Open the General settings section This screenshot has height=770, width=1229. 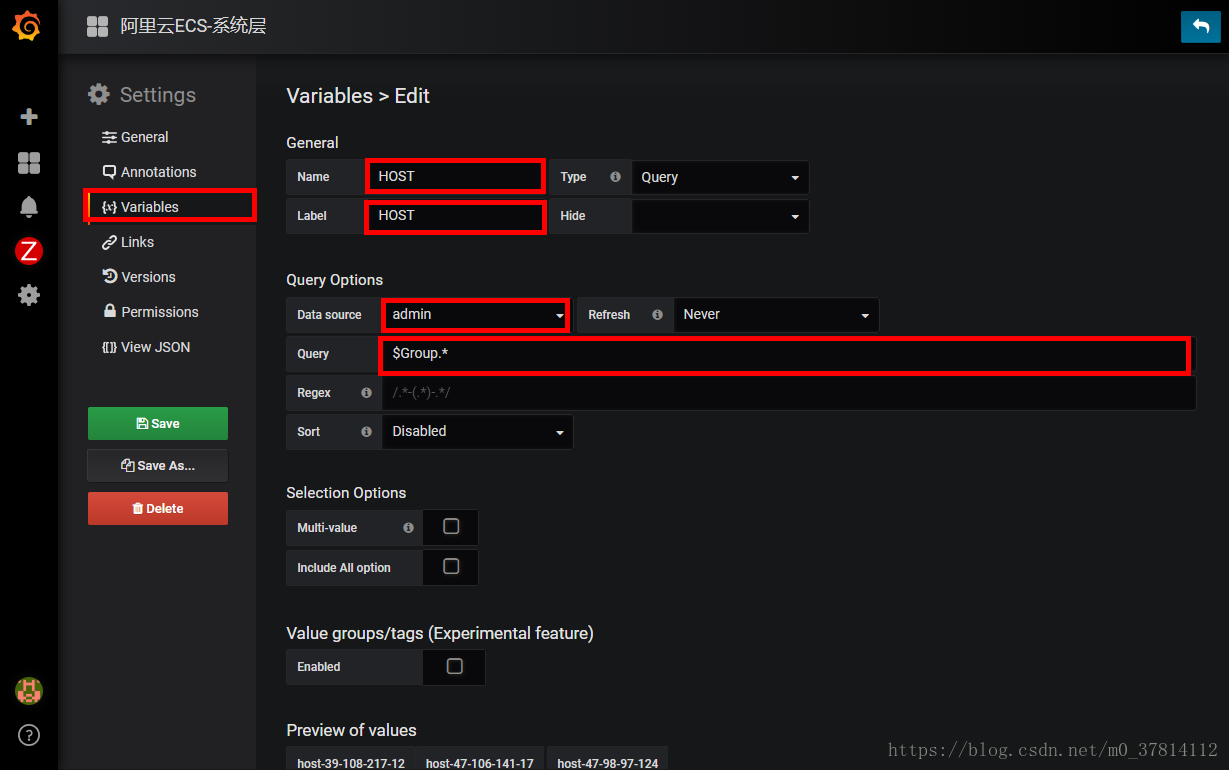coord(135,137)
